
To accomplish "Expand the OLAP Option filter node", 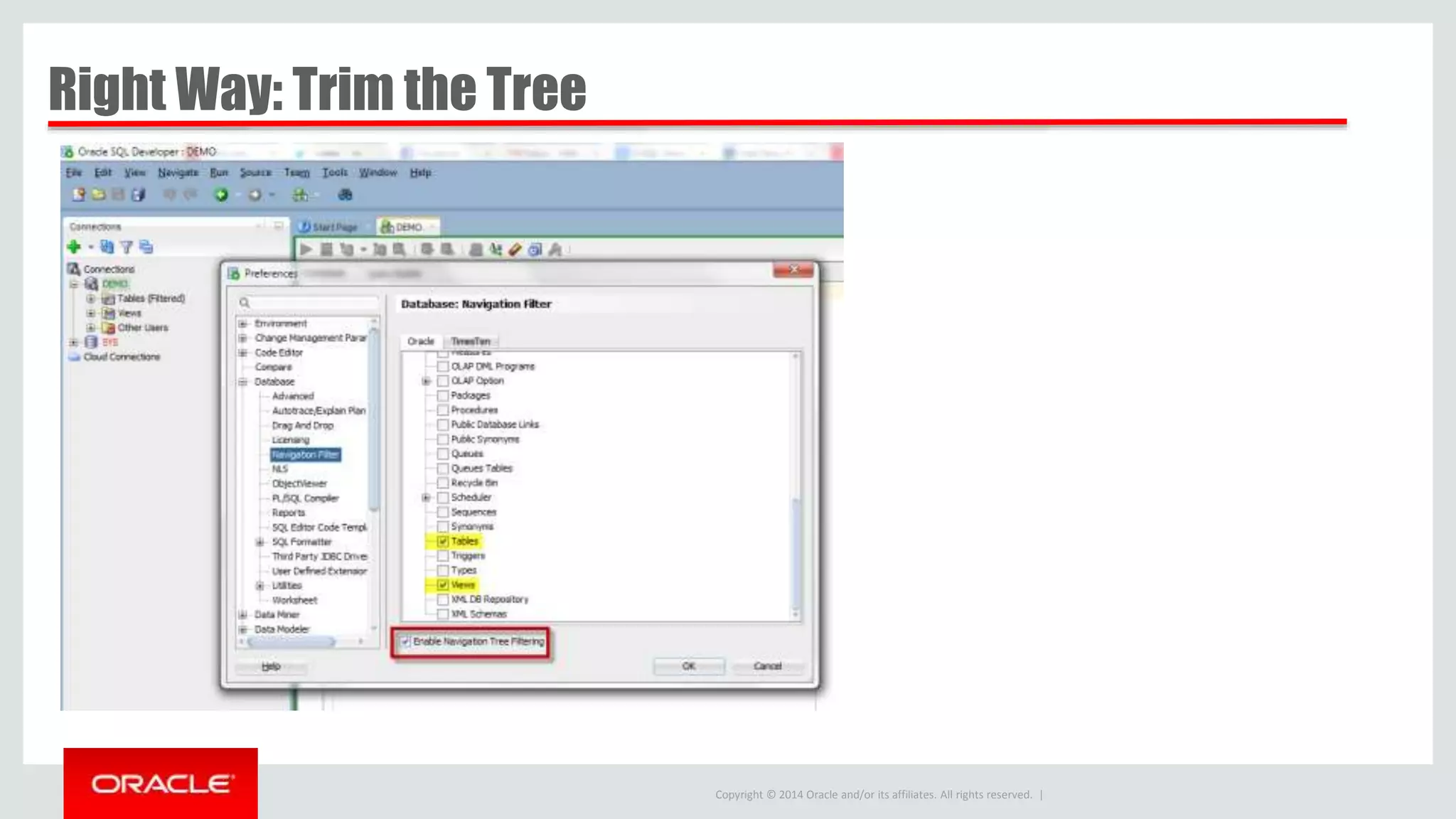I will [x=426, y=381].
